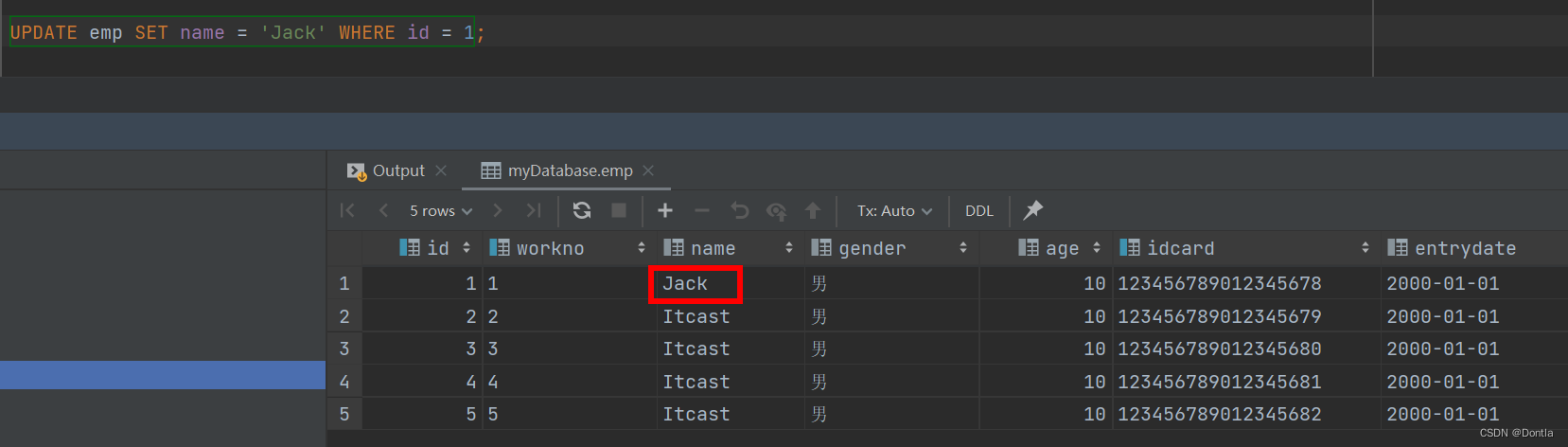1568x447 pixels.
Task: Click the preview pending changes icon
Action: 776,210
